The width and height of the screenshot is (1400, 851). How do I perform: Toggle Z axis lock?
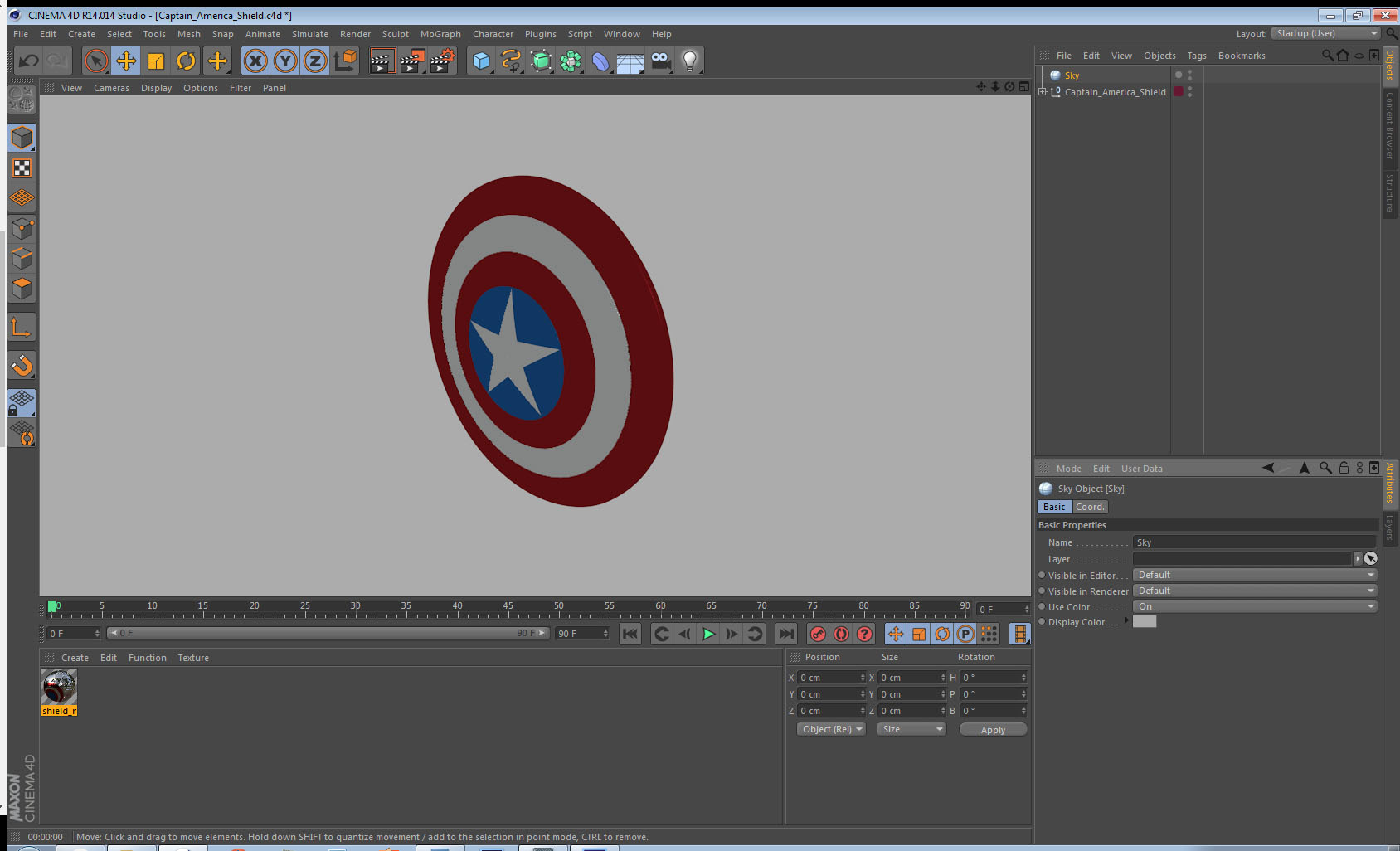click(315, 61)
